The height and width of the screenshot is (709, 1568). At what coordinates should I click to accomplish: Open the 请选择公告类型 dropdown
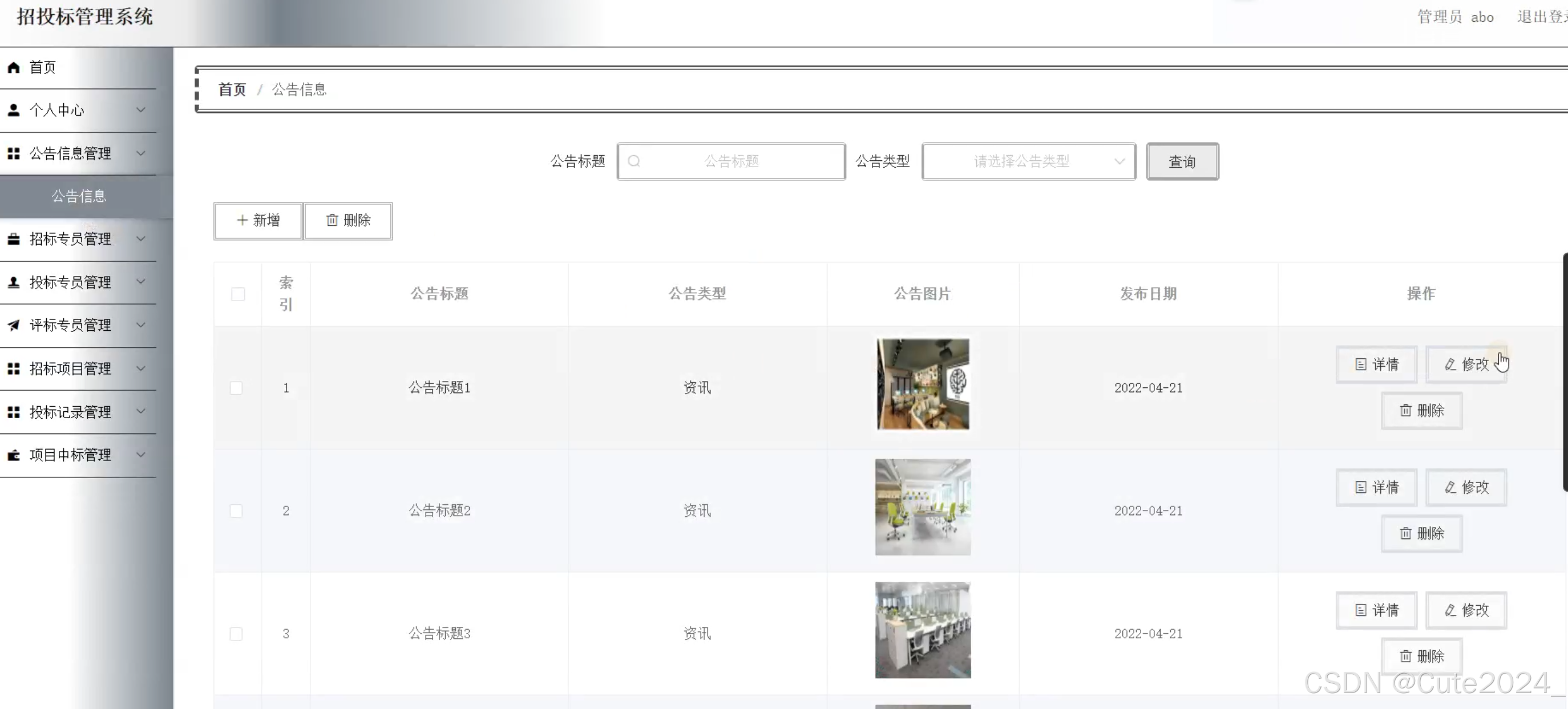point(1028,161)
